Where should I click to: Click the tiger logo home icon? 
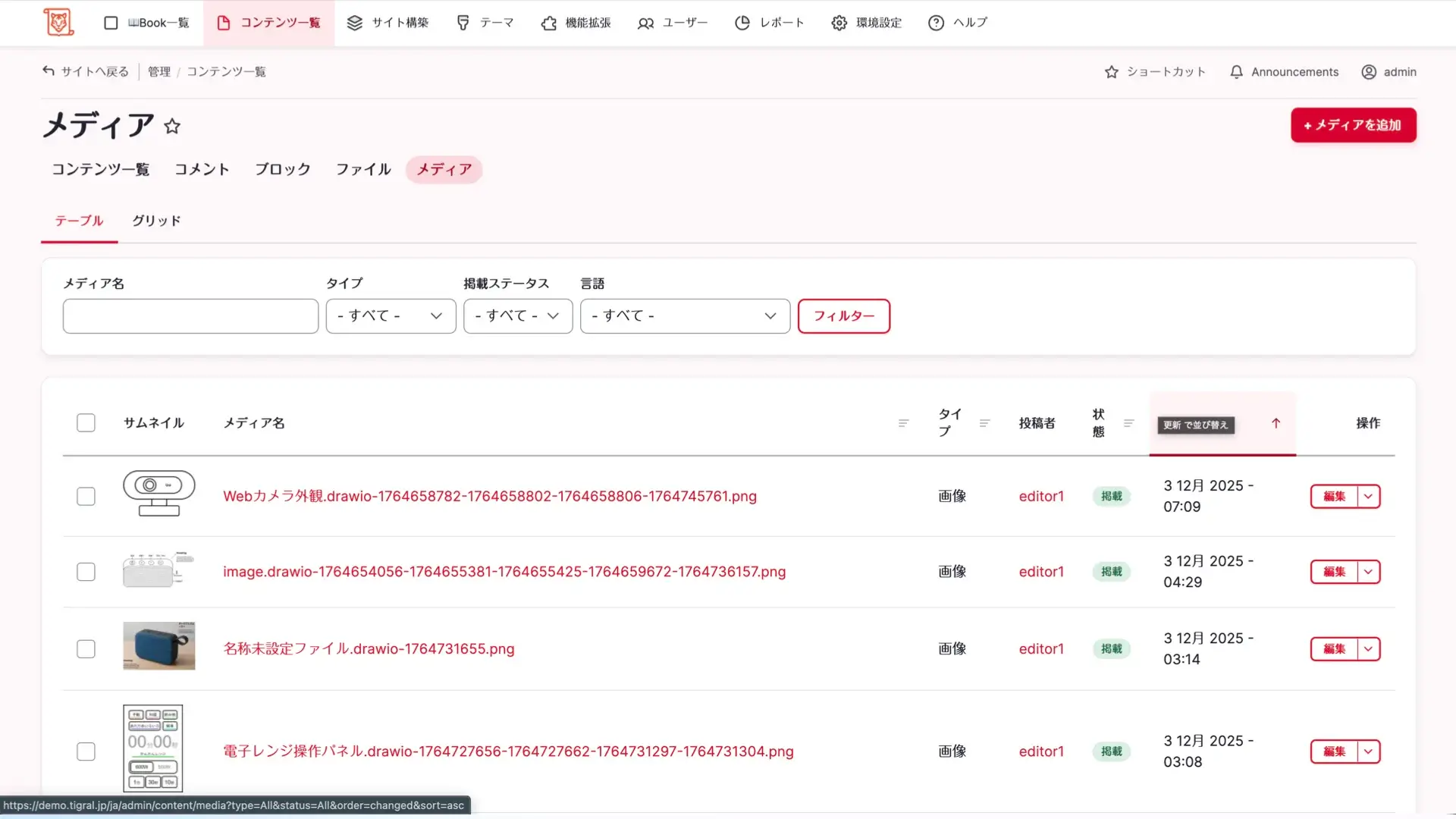coord(58,22)
